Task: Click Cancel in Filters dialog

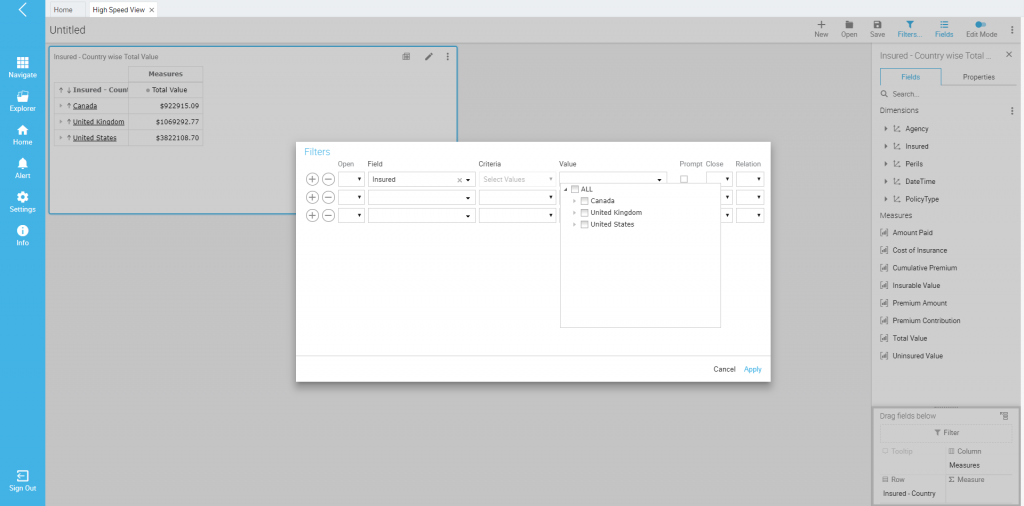Action: coord(724,369)
